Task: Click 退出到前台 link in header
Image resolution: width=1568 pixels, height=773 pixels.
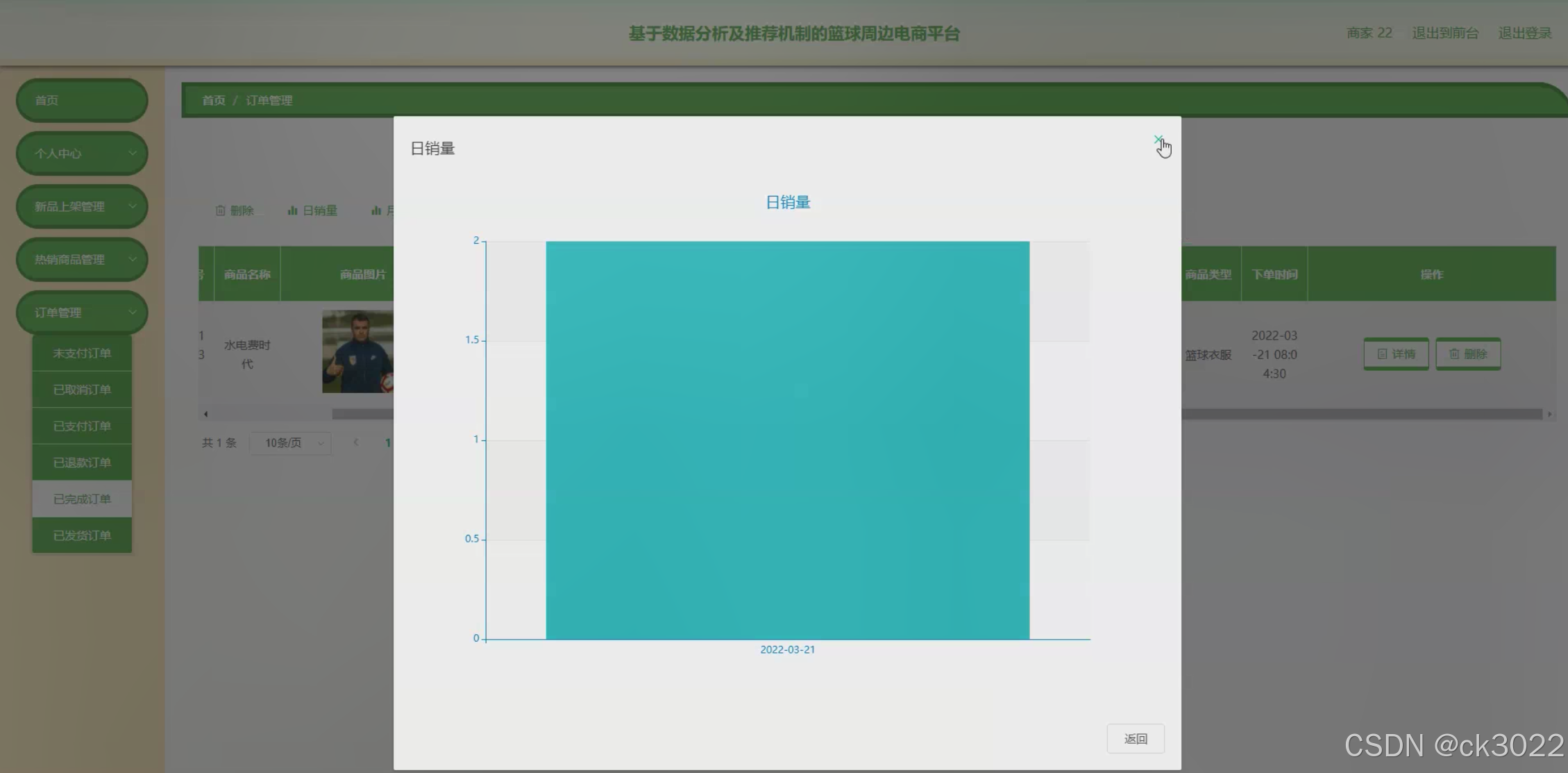Action: pyautogui.click(x=1445, y=33)
